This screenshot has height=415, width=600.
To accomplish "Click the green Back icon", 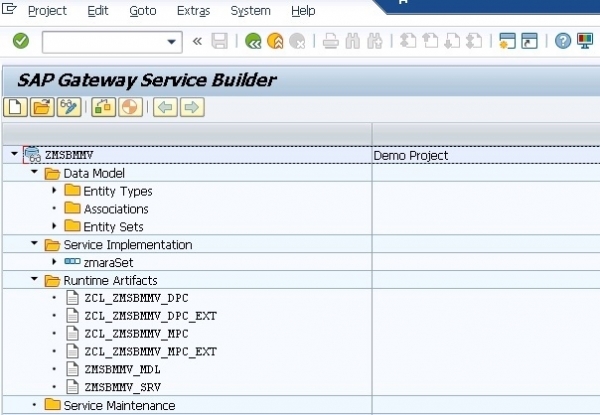I will pos(253,41).
